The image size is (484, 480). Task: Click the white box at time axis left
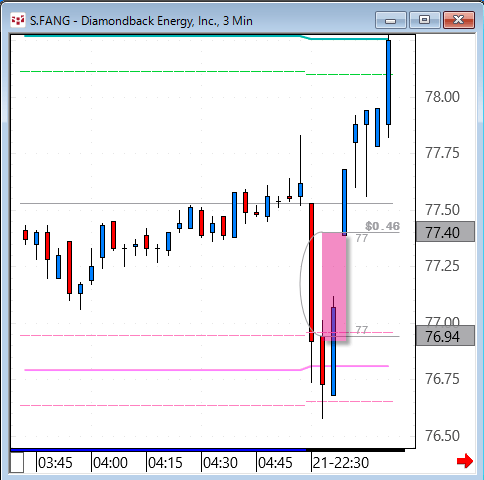[17, 462]
